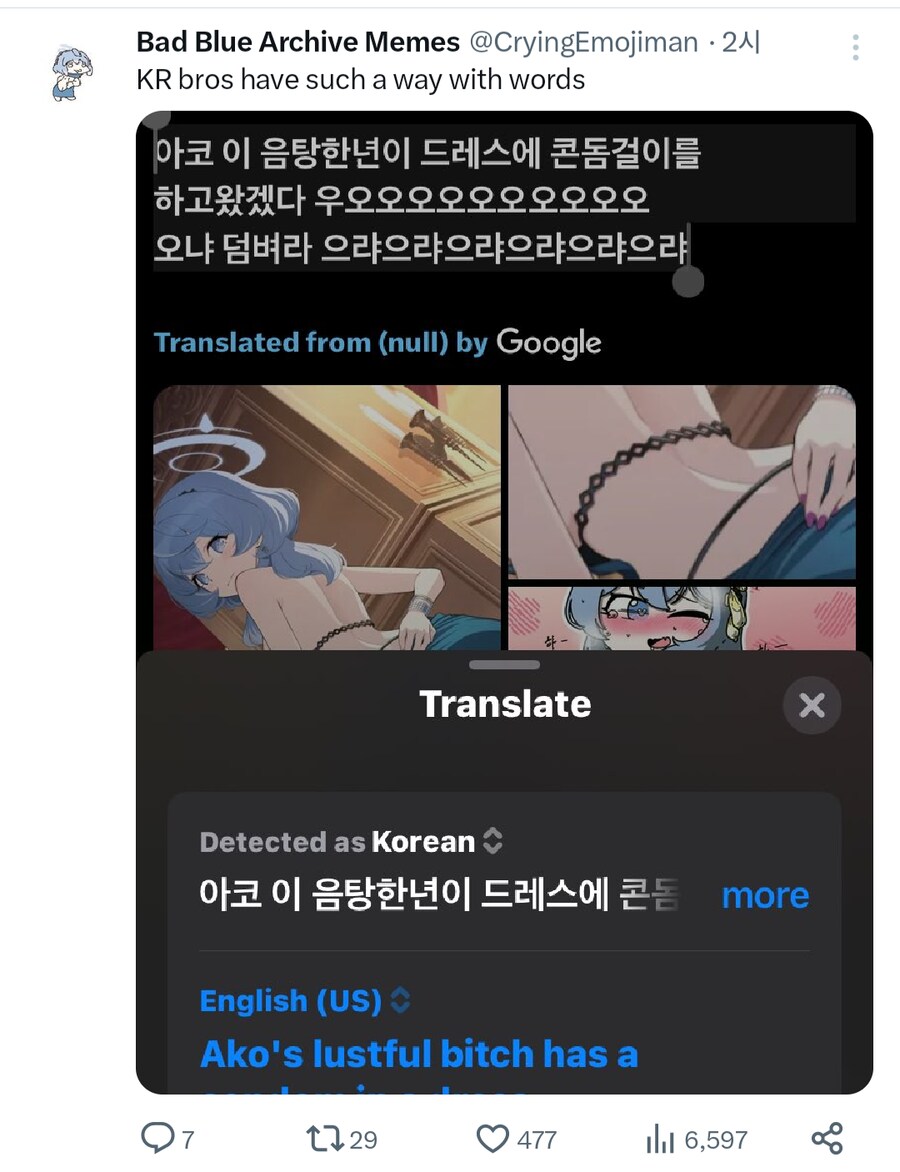Tap the retweet icon
The width and height of the screenshot is (900, 1172).
(x=325, y=1138)
